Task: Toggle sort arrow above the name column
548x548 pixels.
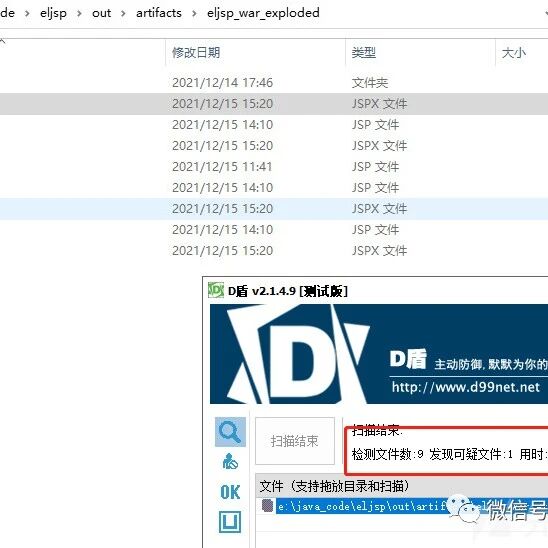Action: pos(3,41)
